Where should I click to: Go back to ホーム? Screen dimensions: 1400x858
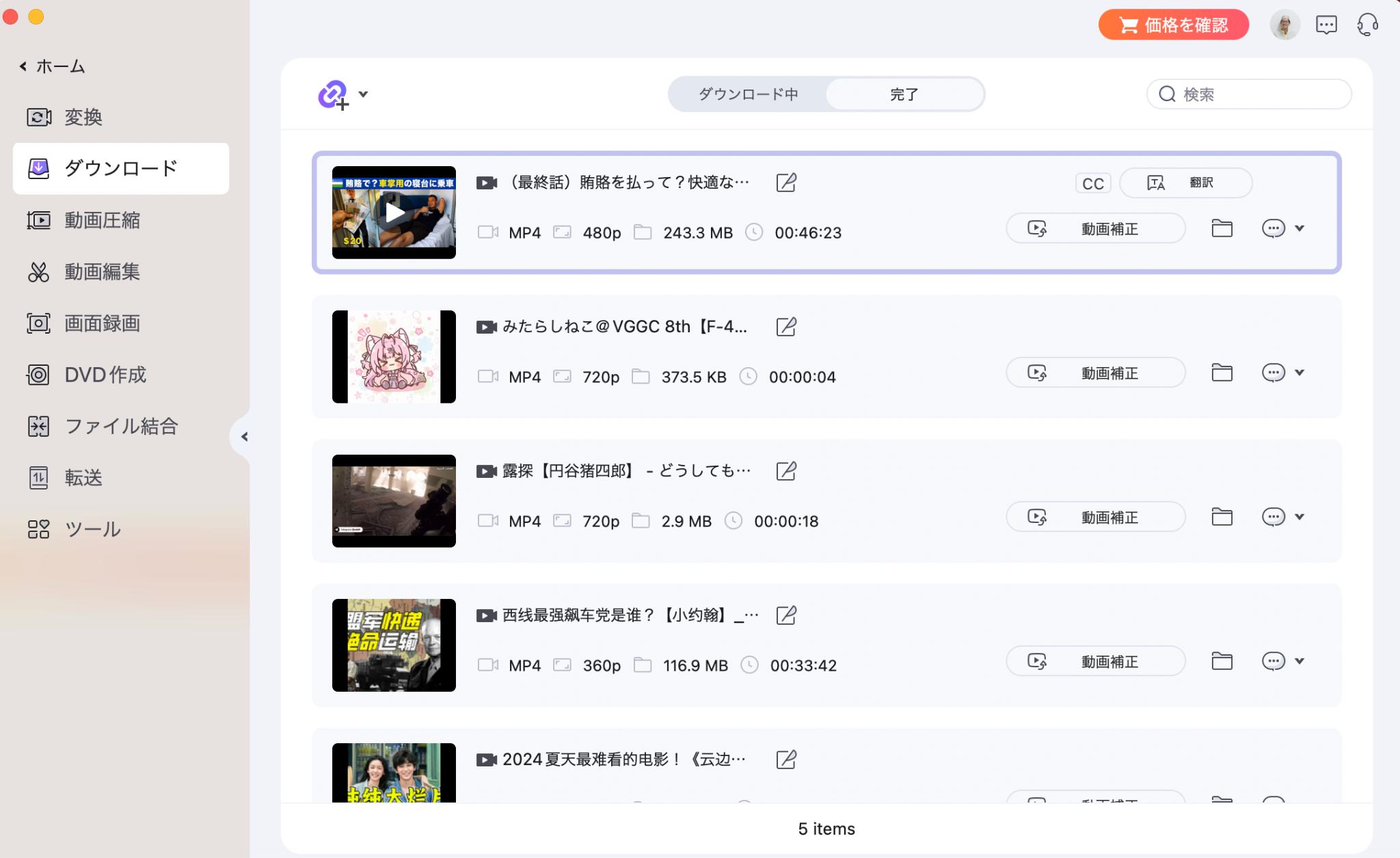pyautogui.click(x=52, y=66)
